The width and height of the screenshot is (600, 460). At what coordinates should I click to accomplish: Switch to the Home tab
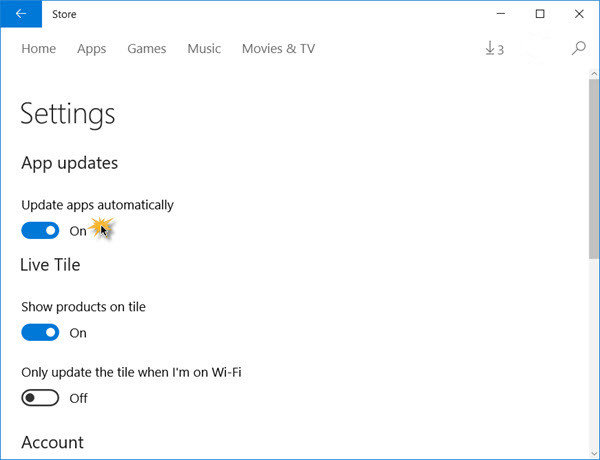39,49
